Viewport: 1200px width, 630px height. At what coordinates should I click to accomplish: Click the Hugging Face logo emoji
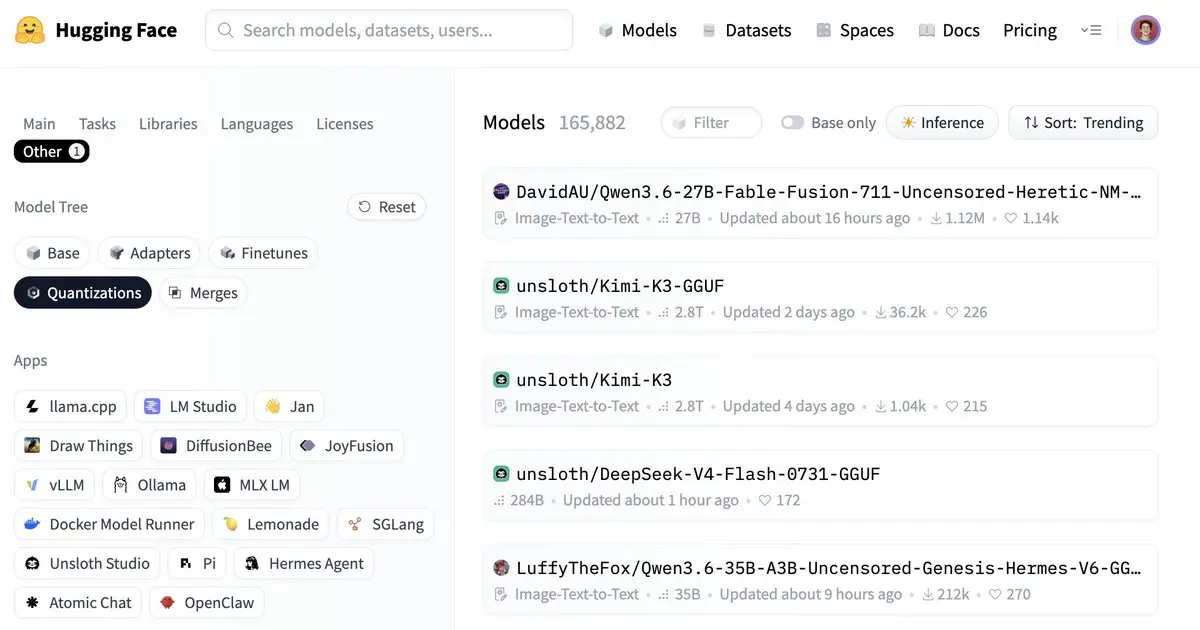tap(30, 30)
